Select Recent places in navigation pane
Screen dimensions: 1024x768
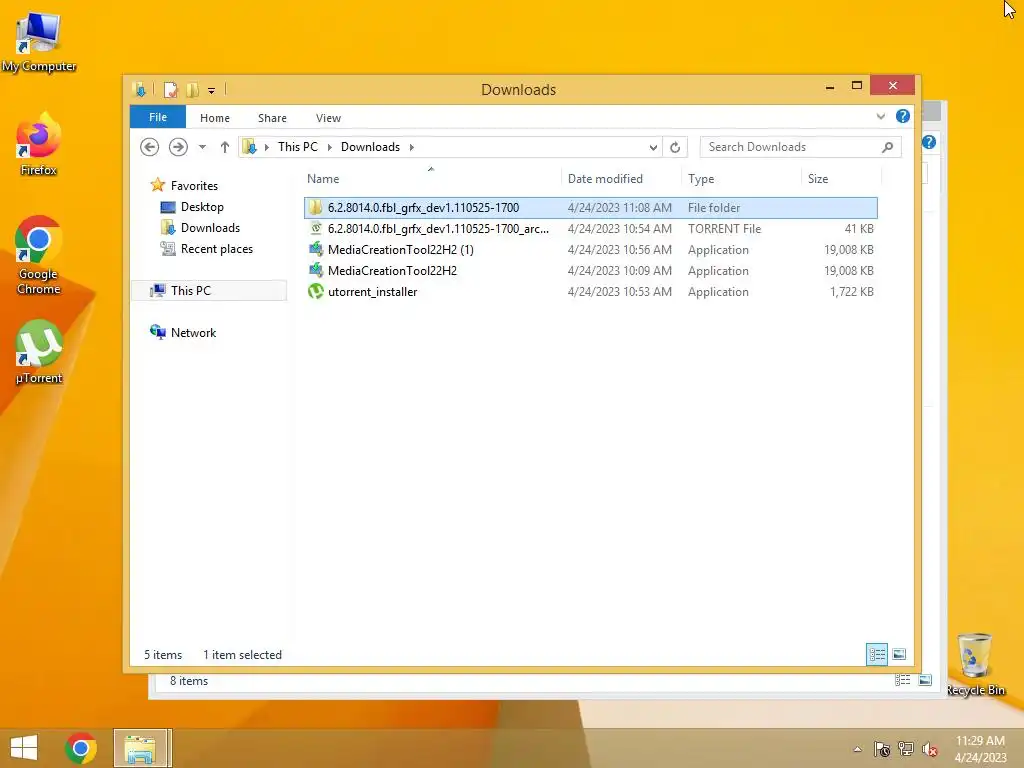[217, 249]
